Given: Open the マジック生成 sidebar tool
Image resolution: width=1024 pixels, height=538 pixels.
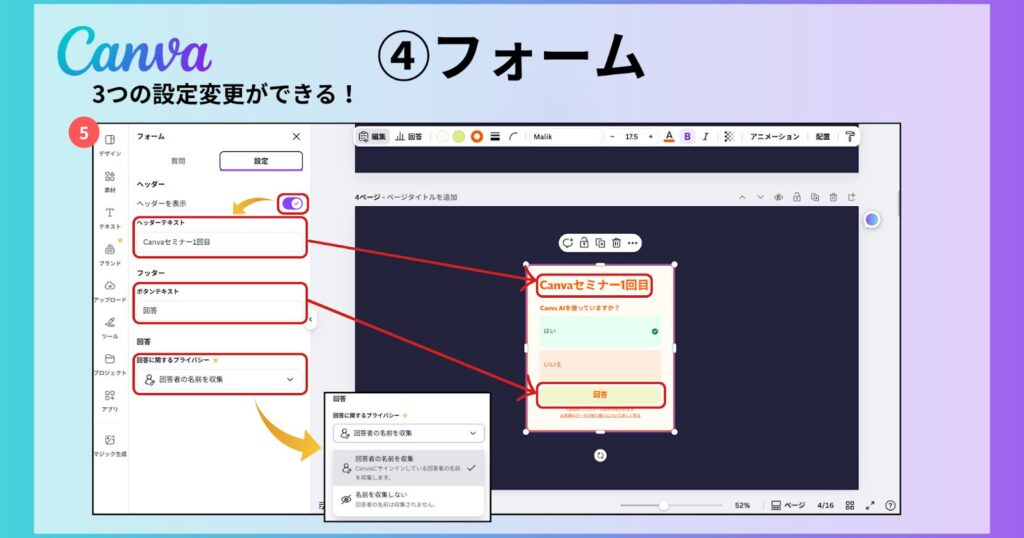Looking at the screenshot, I should (x=110, y=445).
